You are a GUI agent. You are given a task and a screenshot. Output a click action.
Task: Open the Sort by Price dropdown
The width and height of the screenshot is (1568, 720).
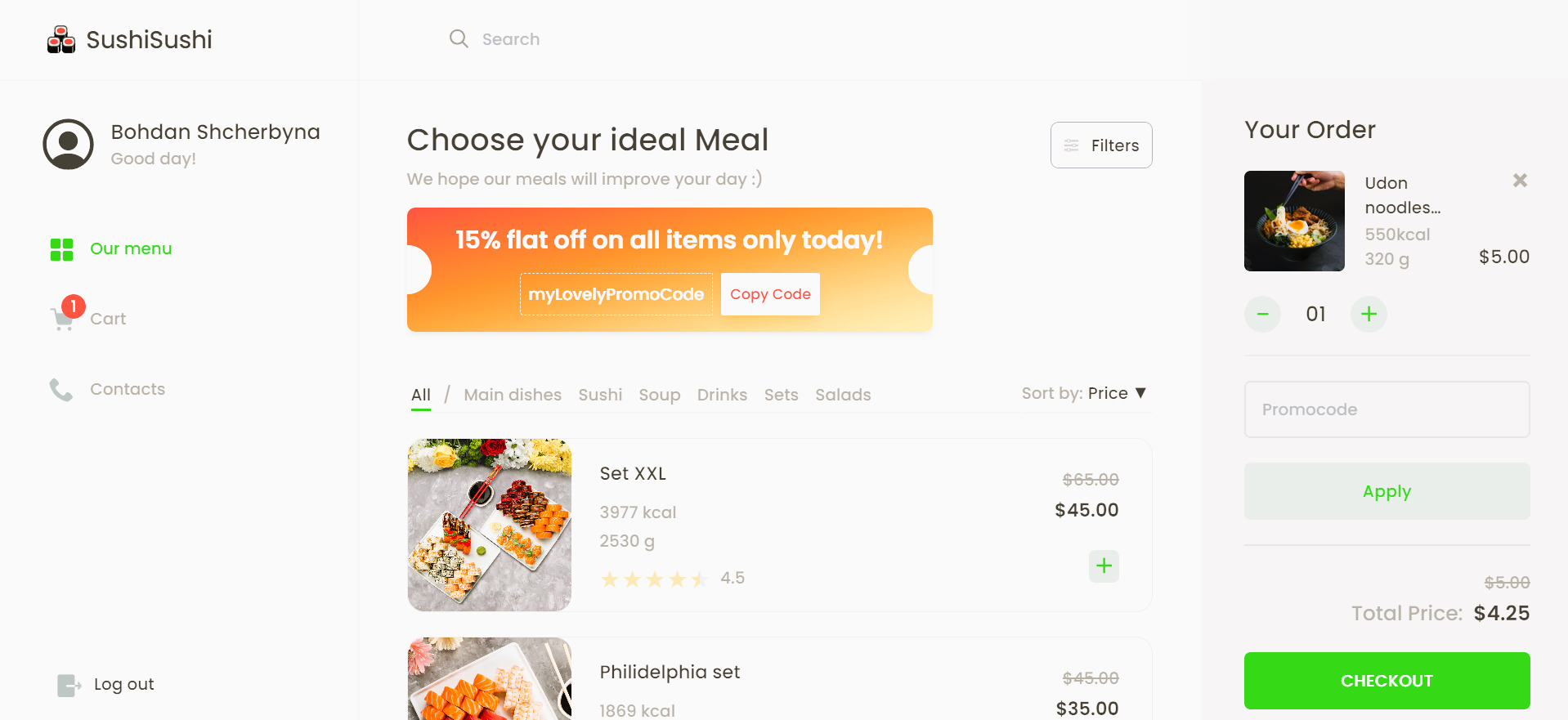(x=1084, y=393)
